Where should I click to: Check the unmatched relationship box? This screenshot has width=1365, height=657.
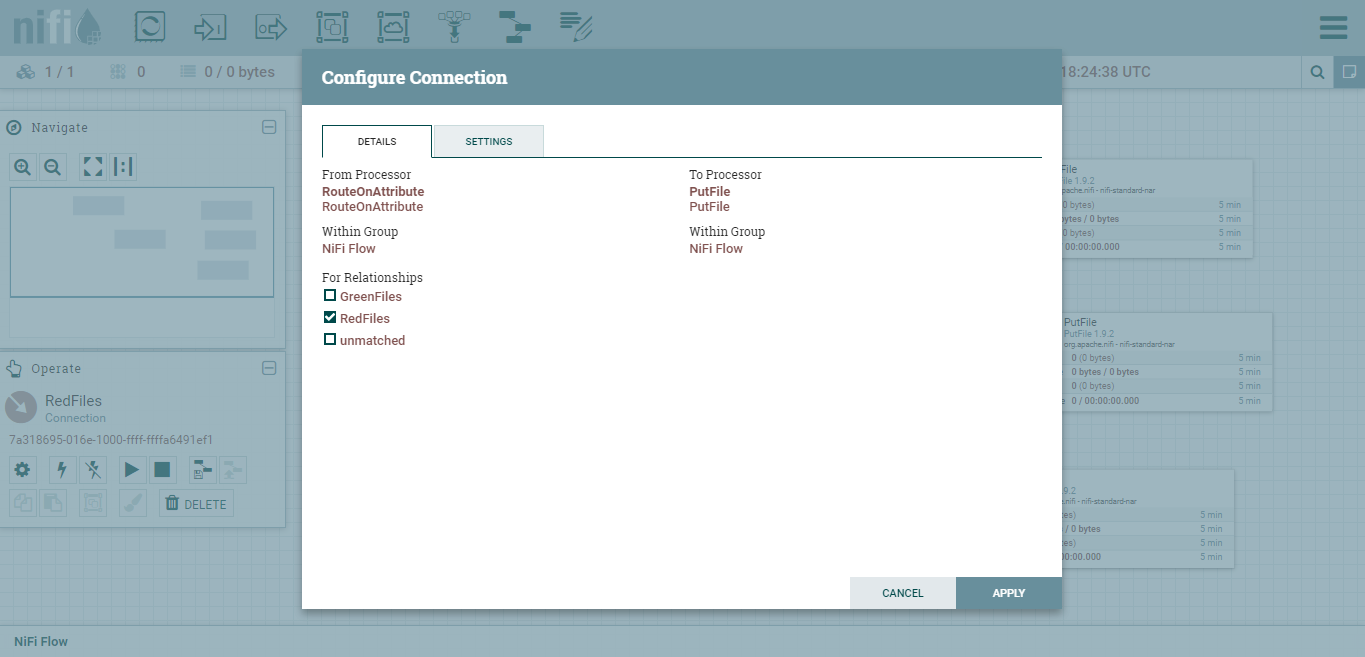click(x=330, y=340)
